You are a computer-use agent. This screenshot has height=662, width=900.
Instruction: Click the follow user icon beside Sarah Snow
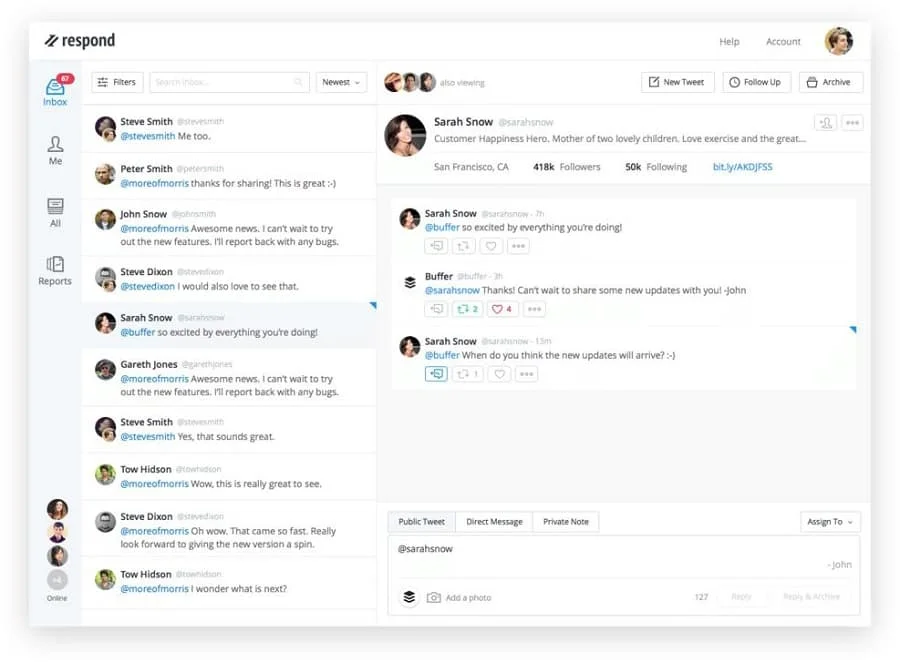click(825, 123)
